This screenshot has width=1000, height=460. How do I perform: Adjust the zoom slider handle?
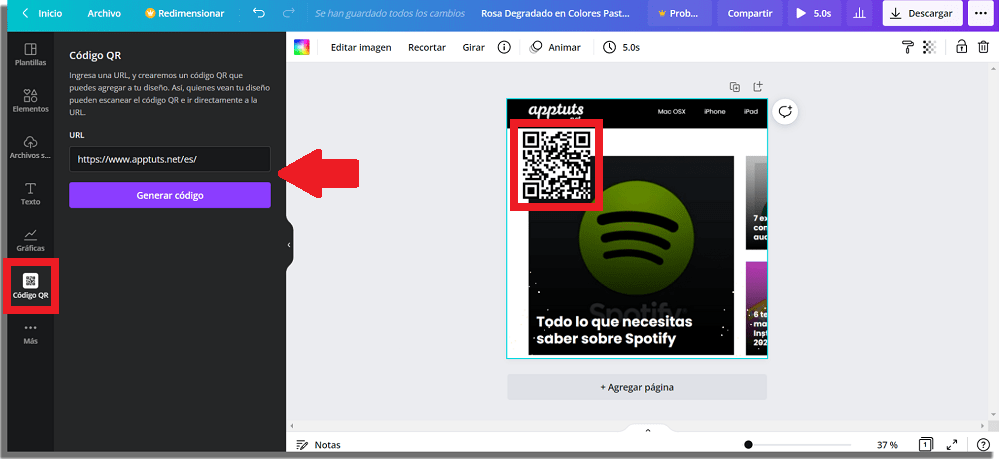pyautogui.click(x=748, y=445)
